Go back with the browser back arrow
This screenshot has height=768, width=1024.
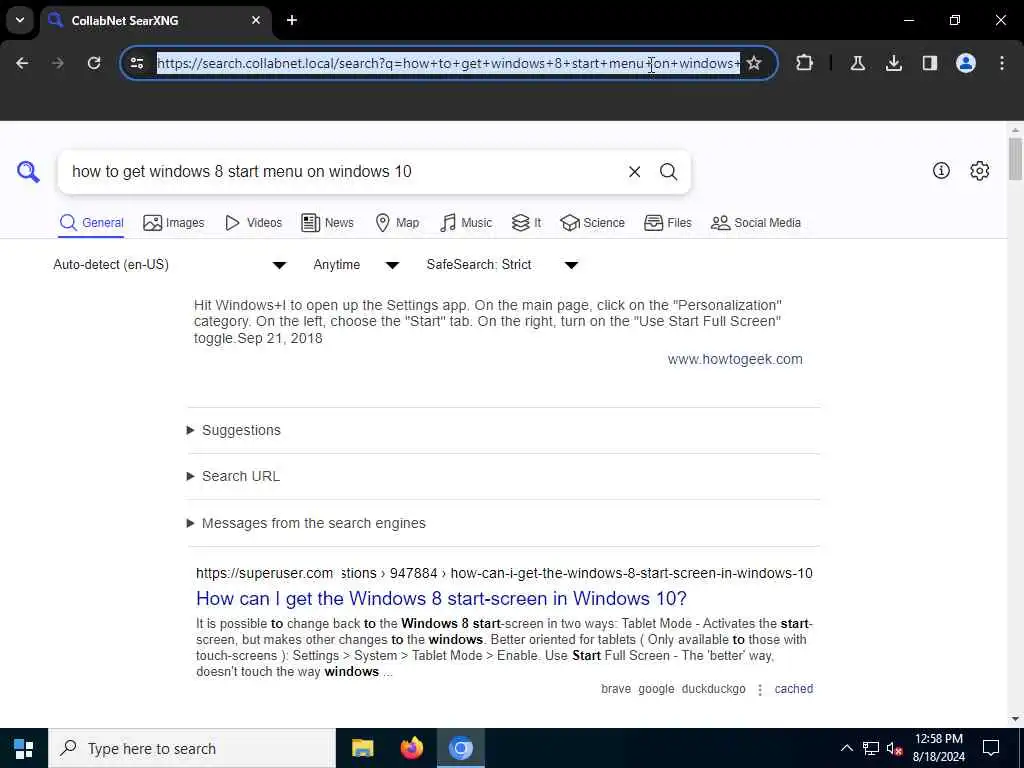(22, 63)
